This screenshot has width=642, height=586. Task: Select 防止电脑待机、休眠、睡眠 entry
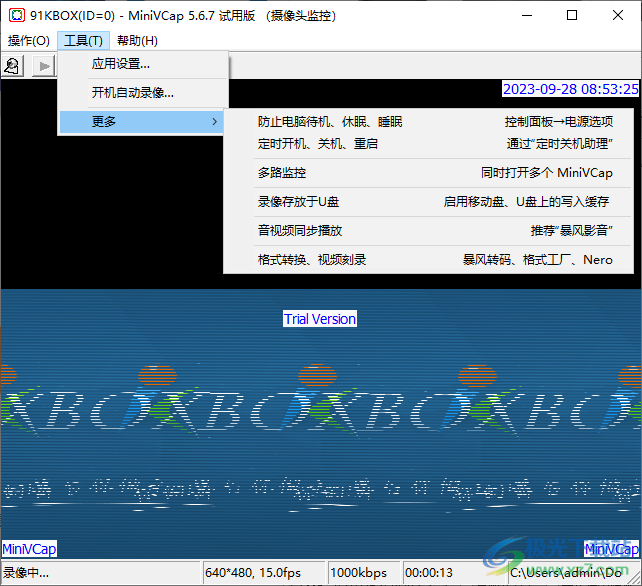pos(428,122)
